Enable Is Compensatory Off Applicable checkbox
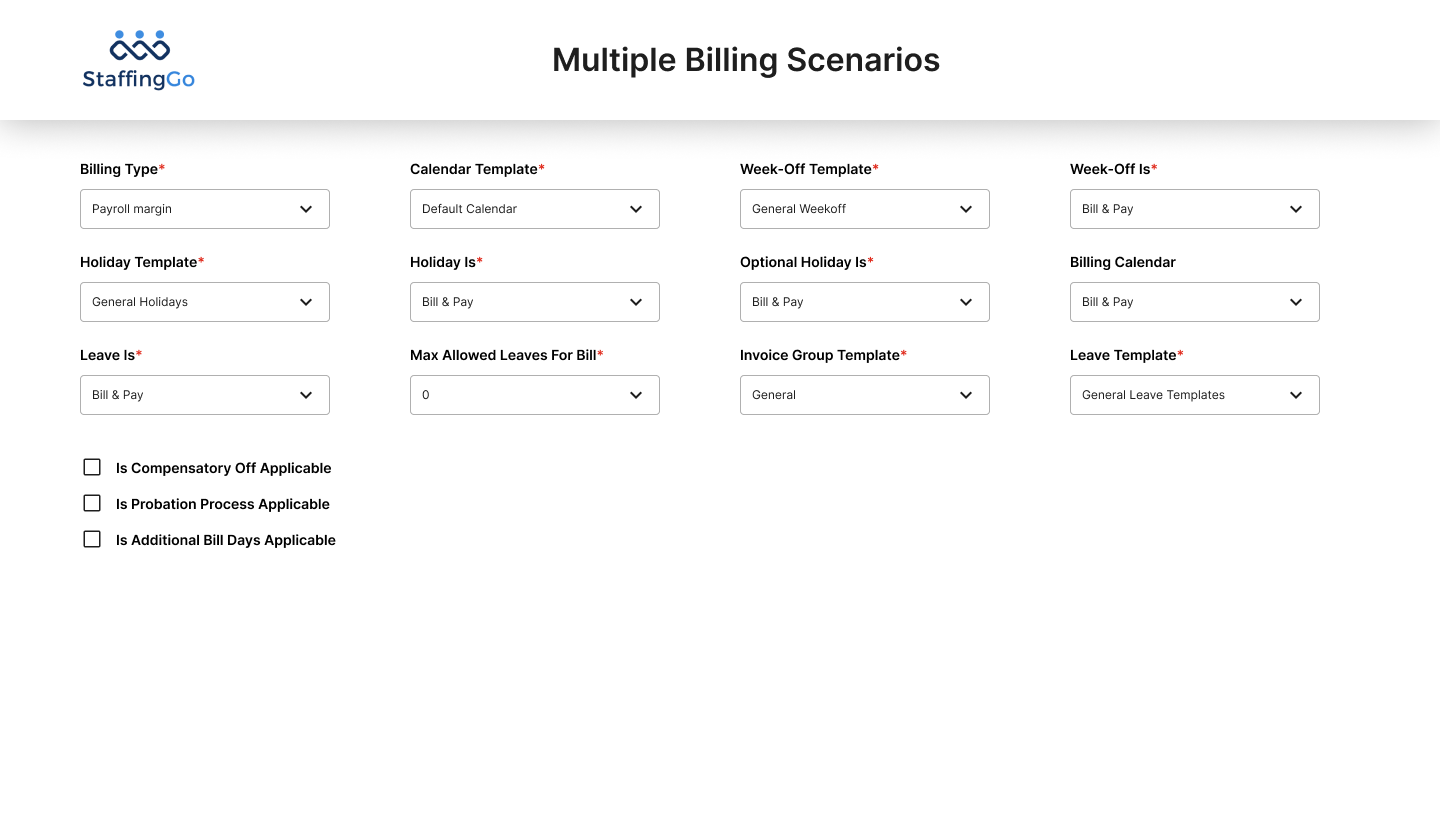Viewport: 1440px width, 835px height. point(92,467)
